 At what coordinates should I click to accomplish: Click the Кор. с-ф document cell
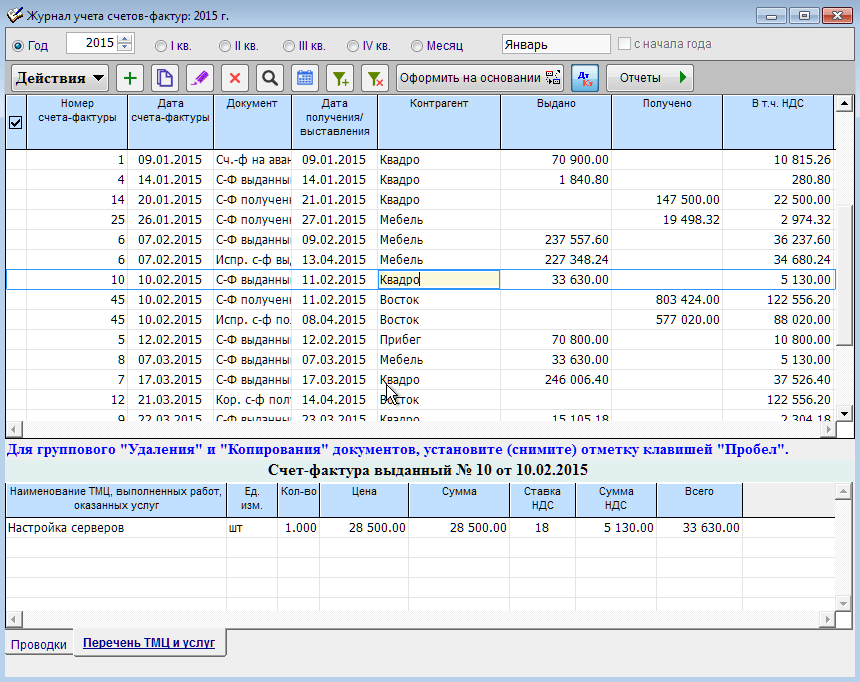[253, 400]
